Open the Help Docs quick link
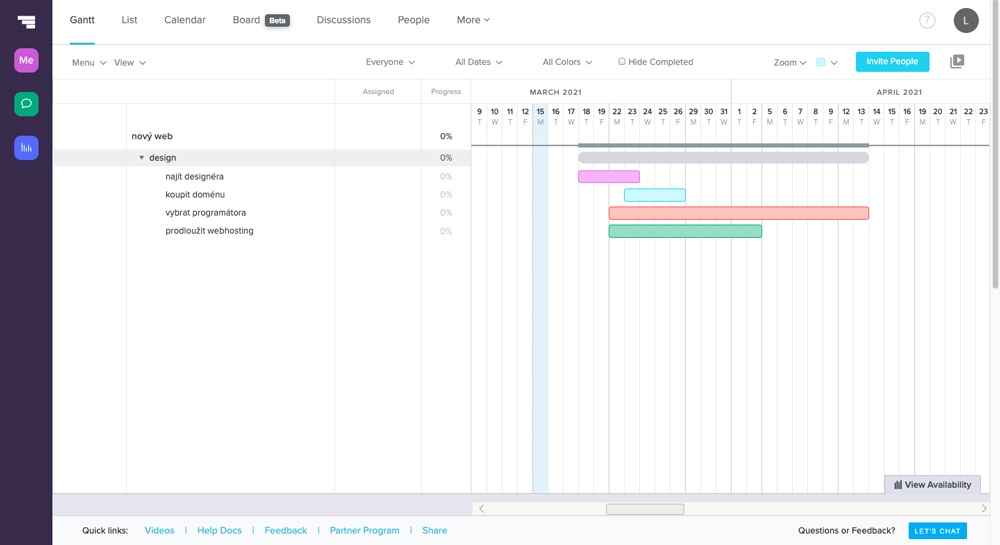Viewport: 1000px width, 545px height. tap(219, 530)
